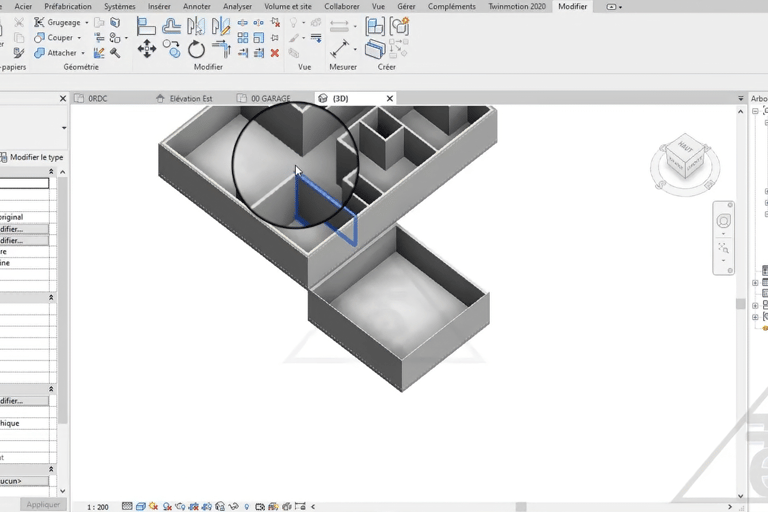Open the Acier ribbon tab

(23, 6)
